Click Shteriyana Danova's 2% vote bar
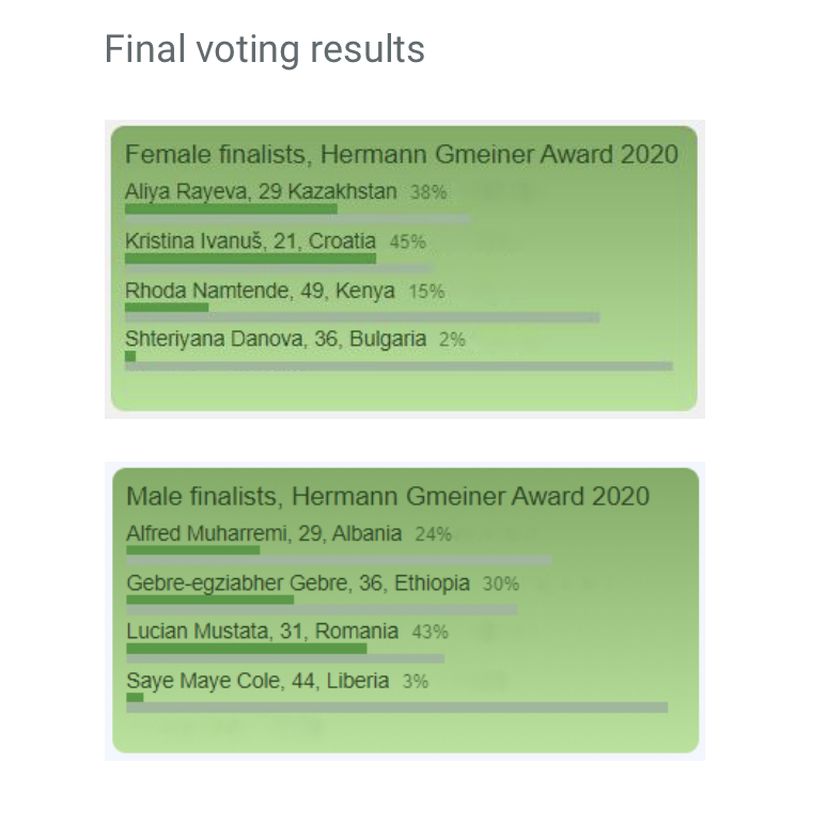The height and width of the screenshot is (840, 827). tap(130, 356)
